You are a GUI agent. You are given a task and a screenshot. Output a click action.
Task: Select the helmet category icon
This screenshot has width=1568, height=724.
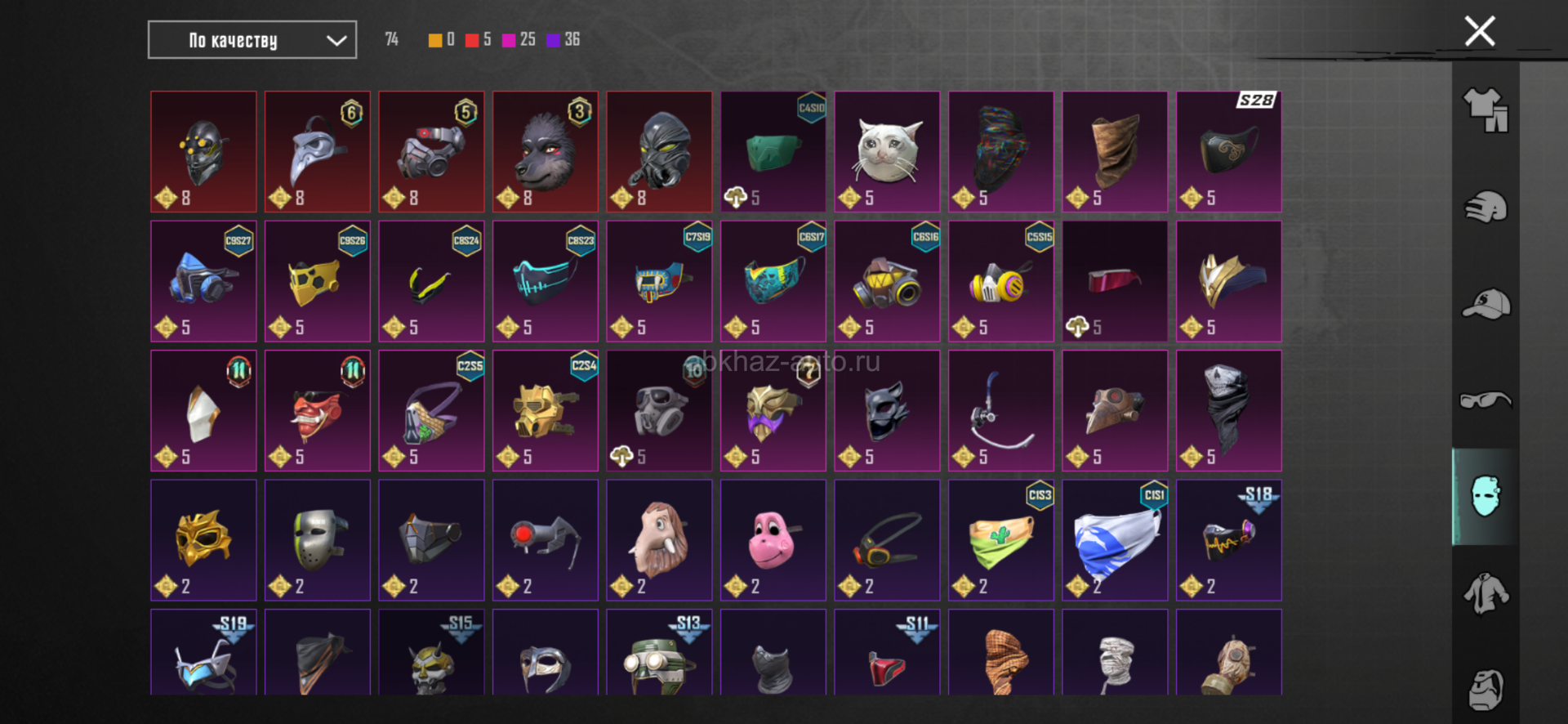pyautogui.click(x=1486, y=207)
